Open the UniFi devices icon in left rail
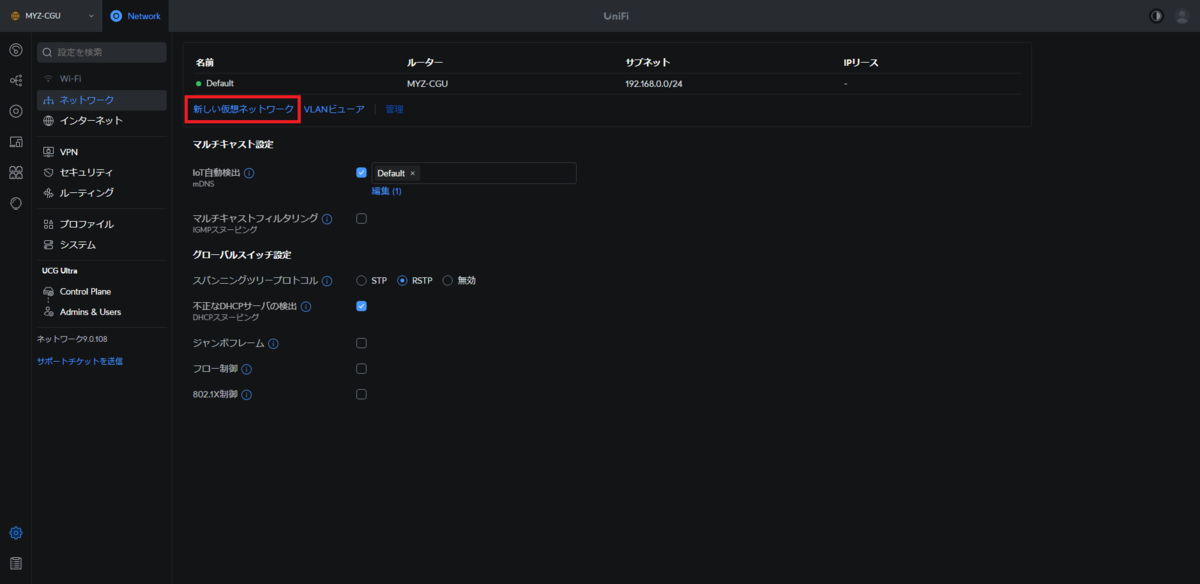 point(15,111)
